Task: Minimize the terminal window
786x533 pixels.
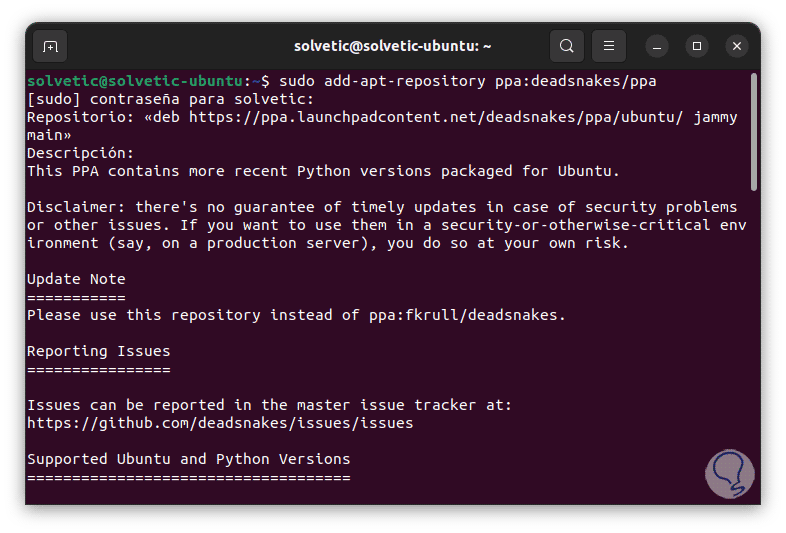Action: pyautogui.click(x=657, y=46)
